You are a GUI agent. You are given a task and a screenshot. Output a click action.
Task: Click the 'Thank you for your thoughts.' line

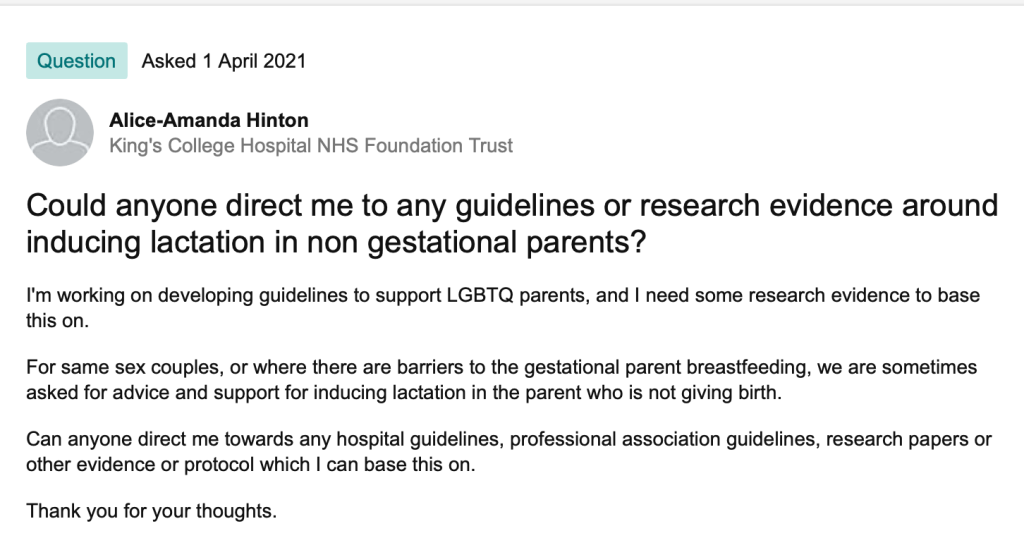tap(151, 511)
